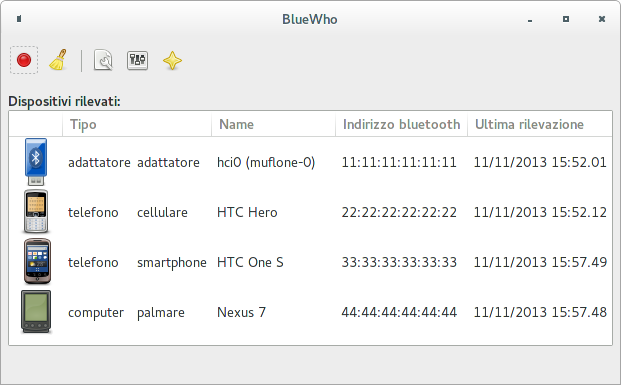This screenshot has height=385, width=621.
Task: Click timestamp 11/11/2013 15:52.12
Action: pos(540,212)
